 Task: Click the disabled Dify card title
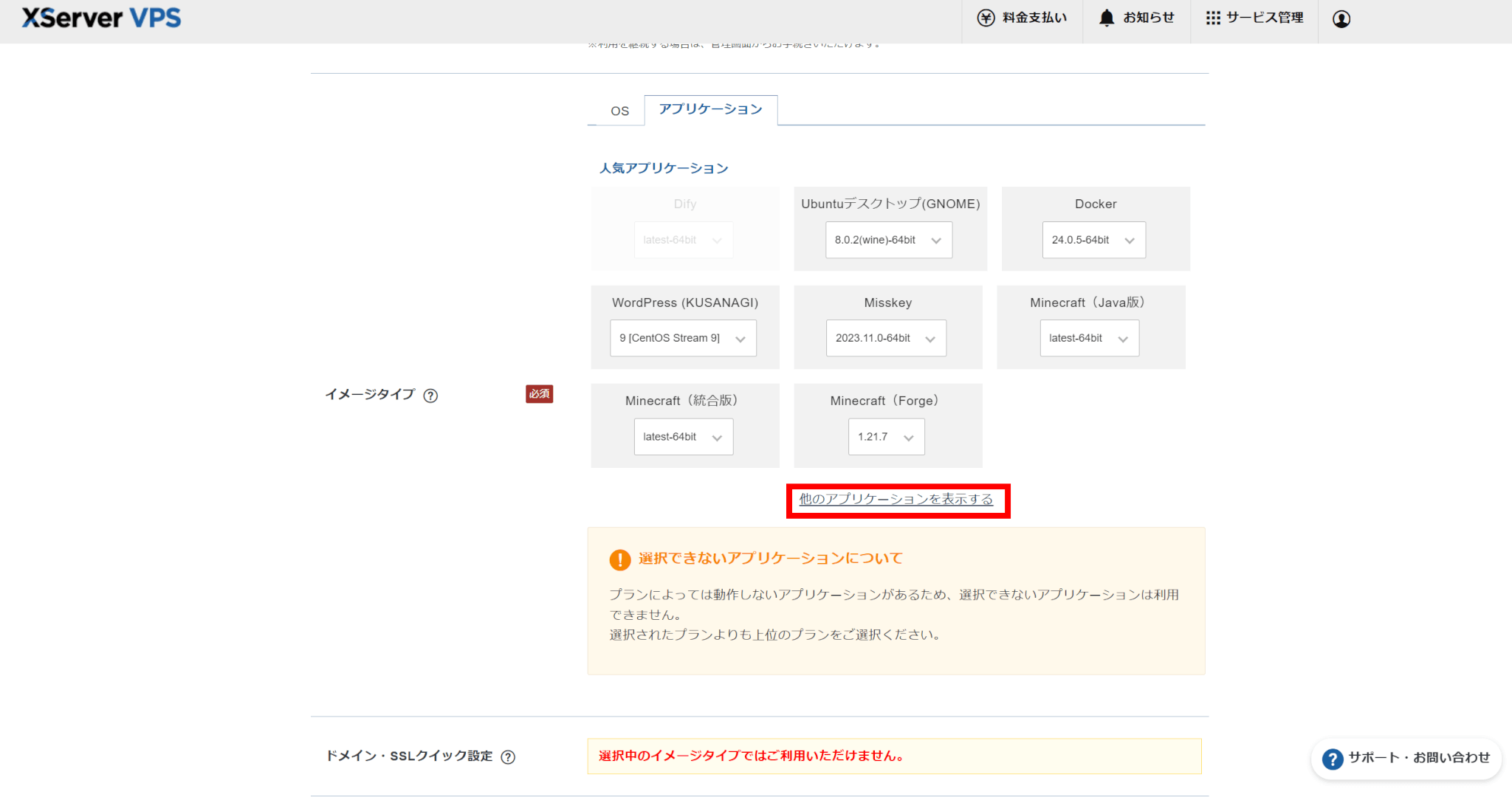pos(685,204)
